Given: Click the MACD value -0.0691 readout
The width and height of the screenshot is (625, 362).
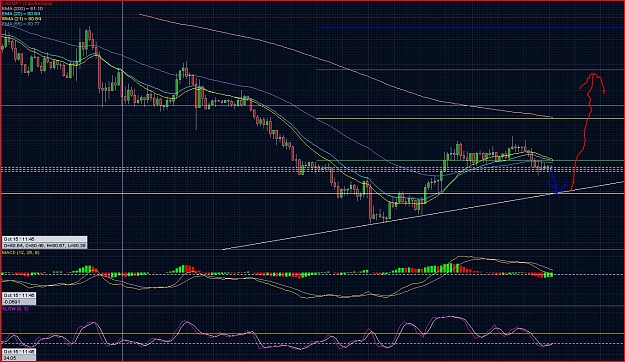Looking at the screenshot, I should pyautogui.click(x=19, y=302).
